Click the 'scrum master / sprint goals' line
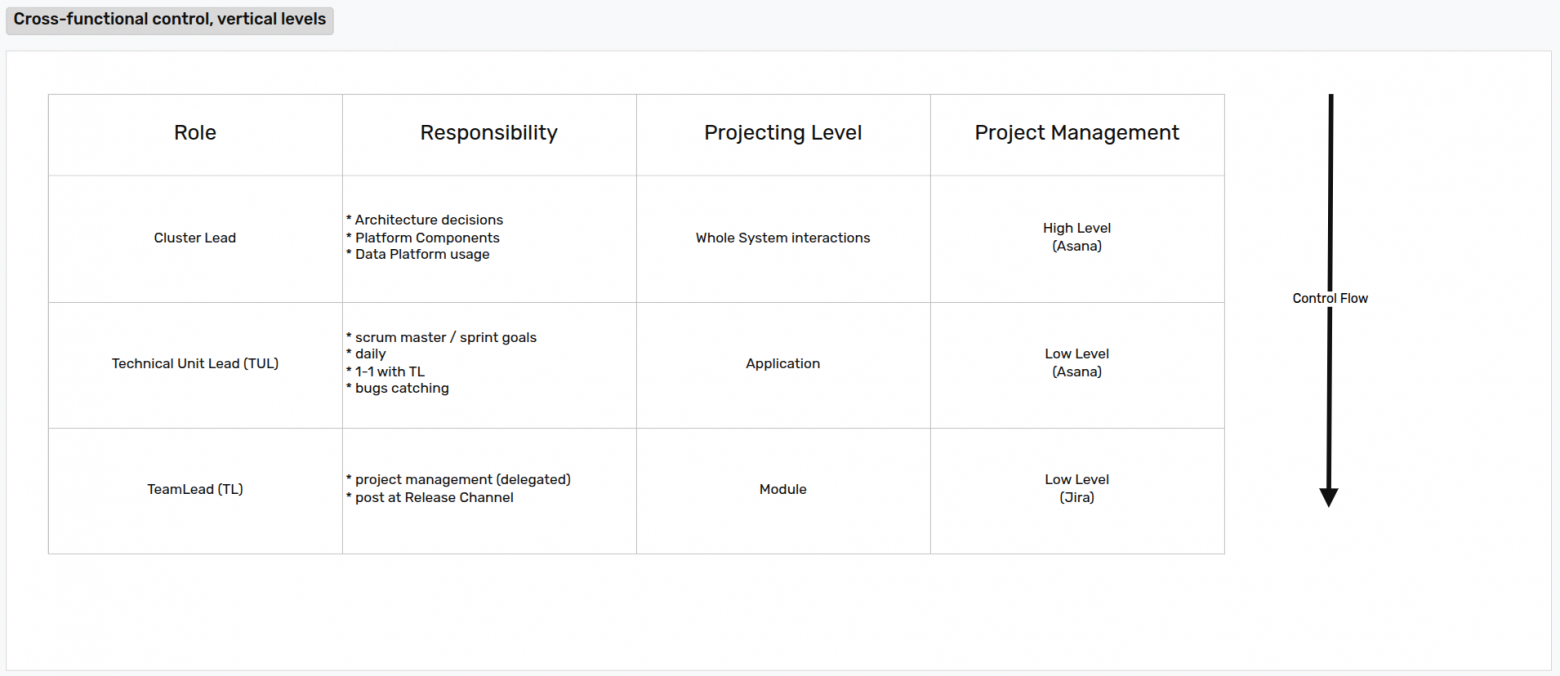Viewport: 1560px width, 676px height. (445, 338)
